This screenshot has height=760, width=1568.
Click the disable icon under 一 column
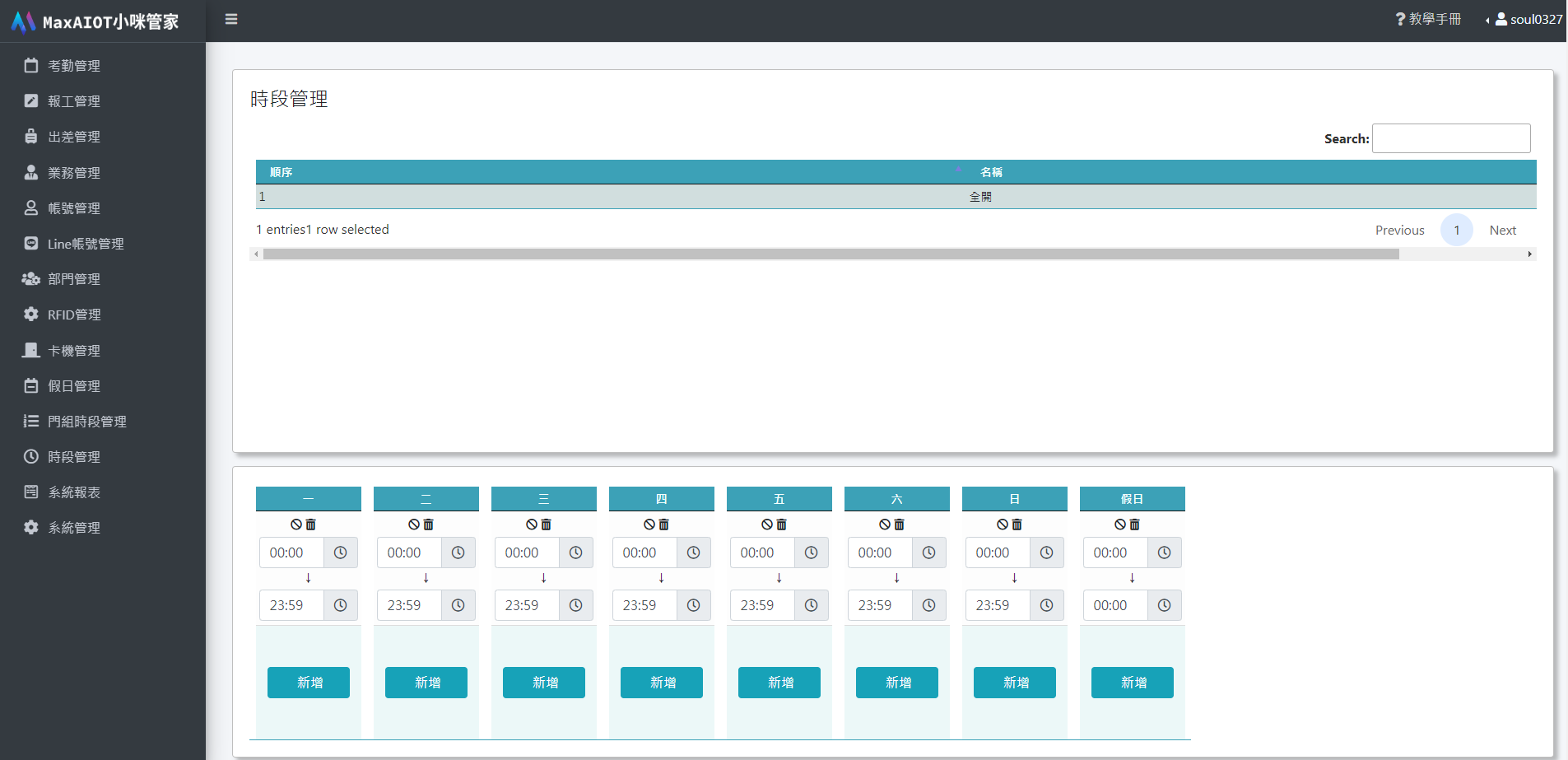(296, 525)
